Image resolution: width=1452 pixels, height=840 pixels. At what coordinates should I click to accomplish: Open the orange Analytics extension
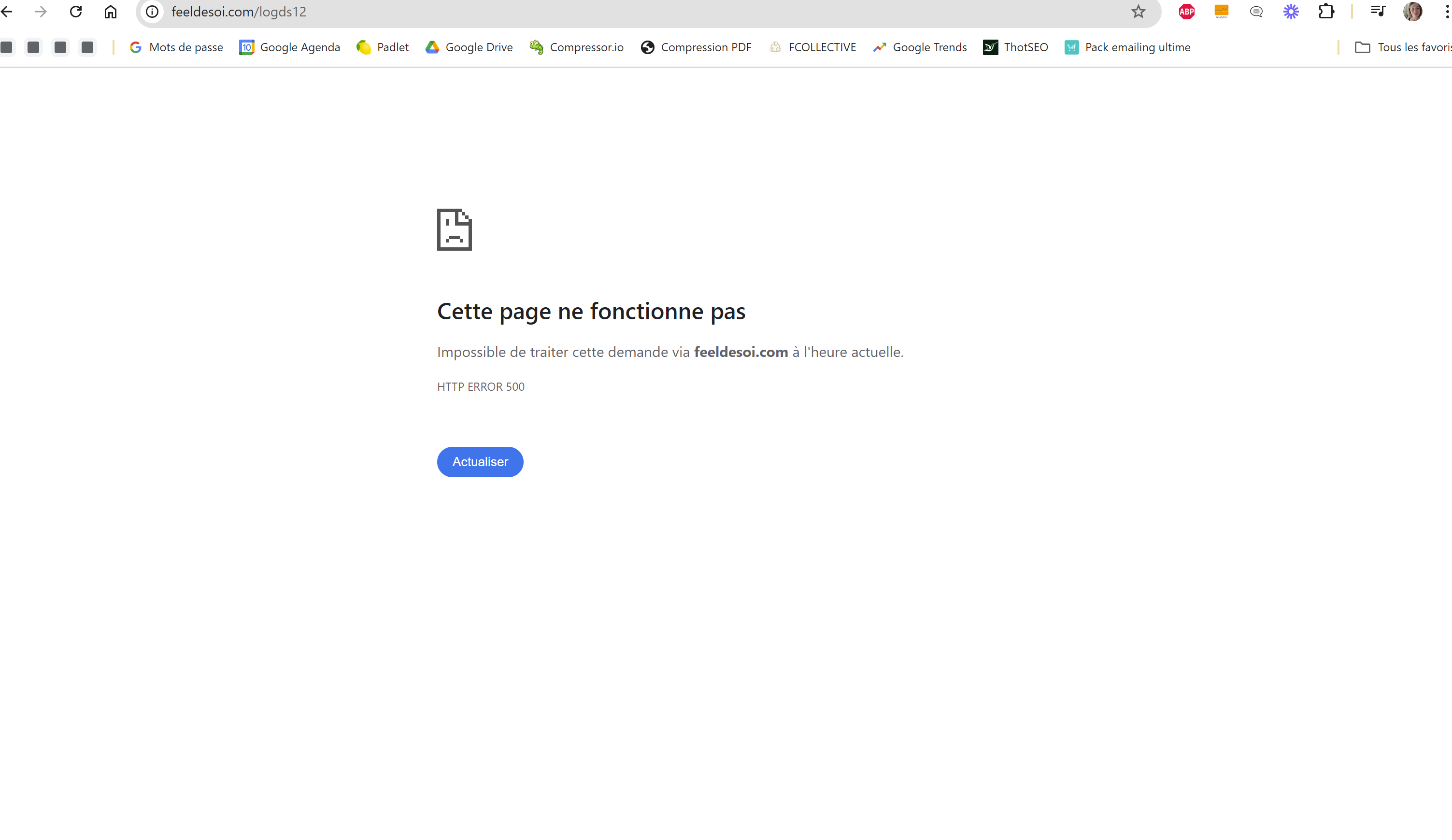tap(1221, 12)
